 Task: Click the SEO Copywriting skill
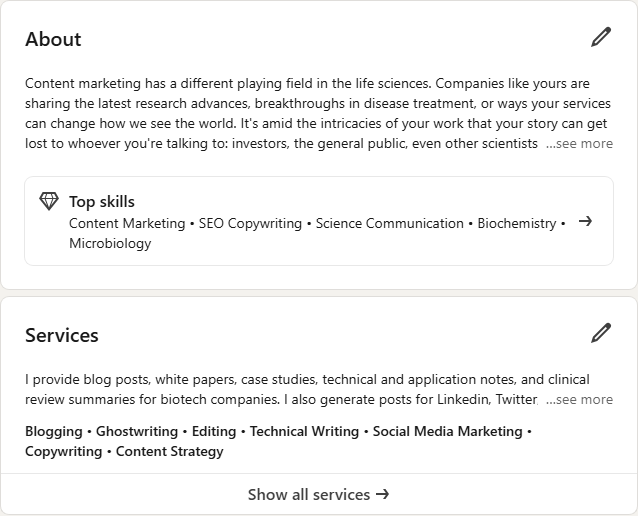point(250,223)
